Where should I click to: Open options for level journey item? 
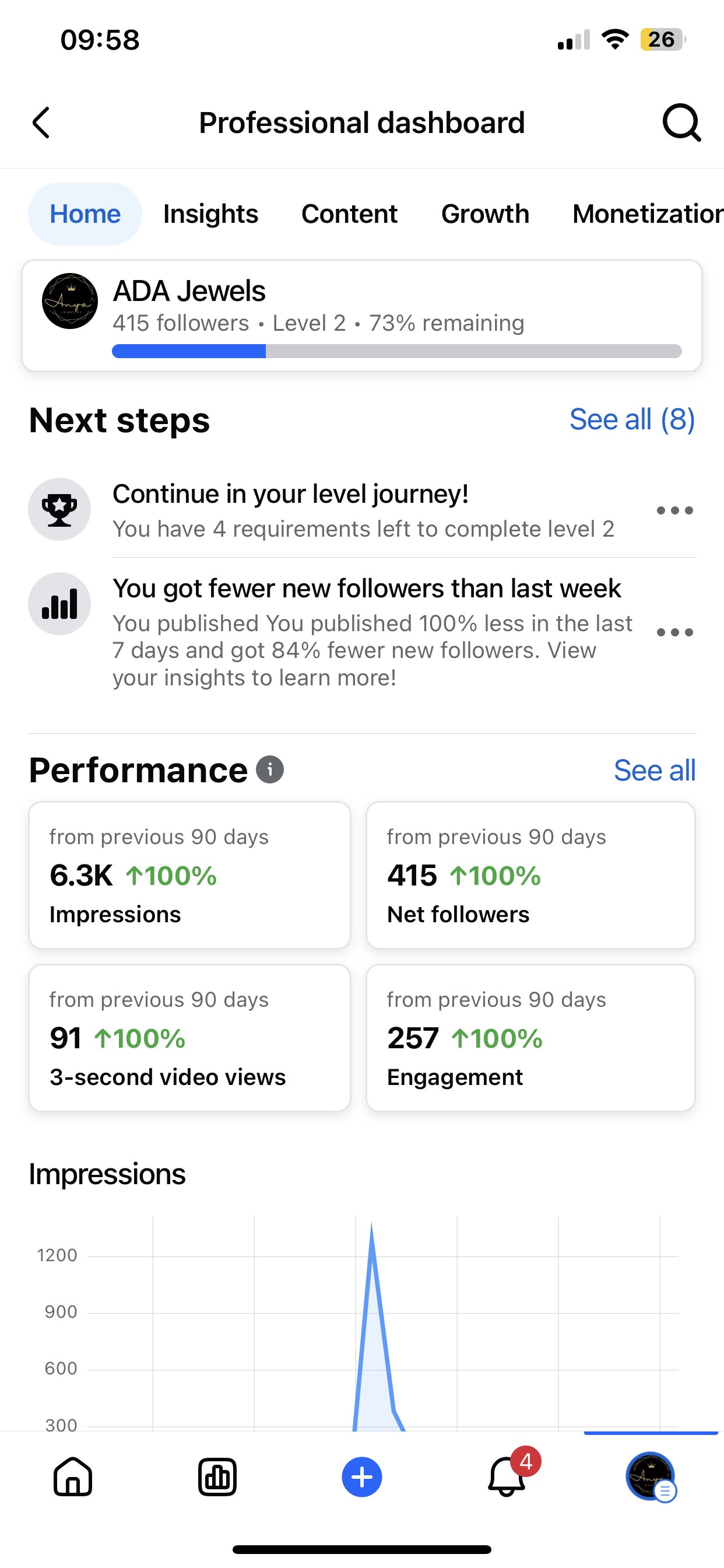[x=674, y=510]
